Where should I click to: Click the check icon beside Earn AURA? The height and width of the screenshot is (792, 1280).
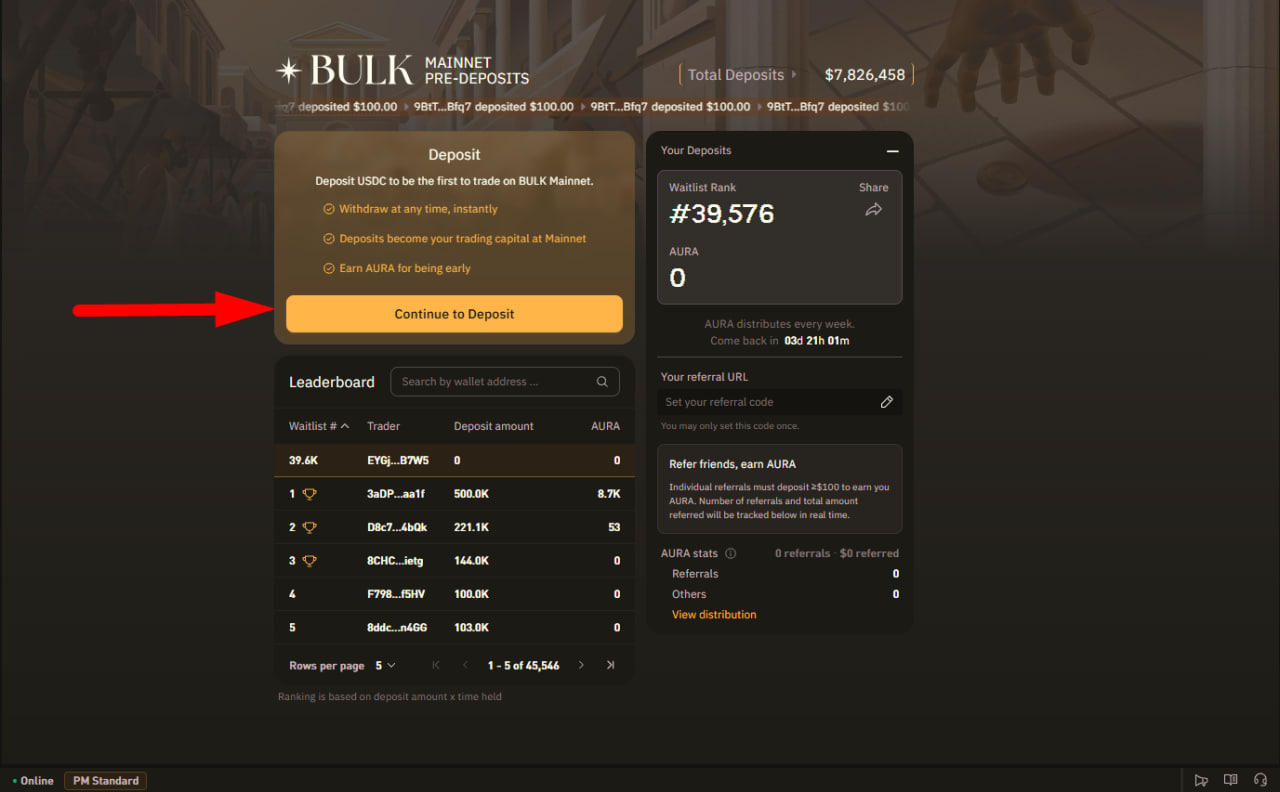pos(328,268)
